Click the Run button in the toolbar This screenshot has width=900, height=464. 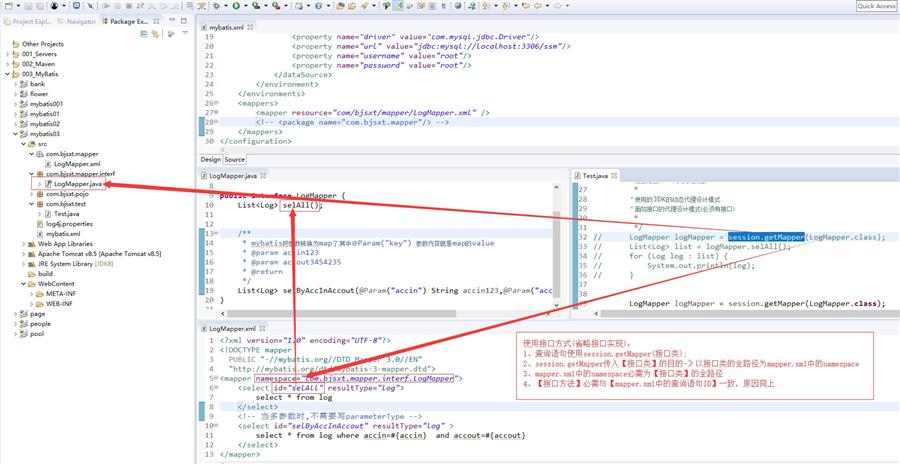[x=236, y=6]
